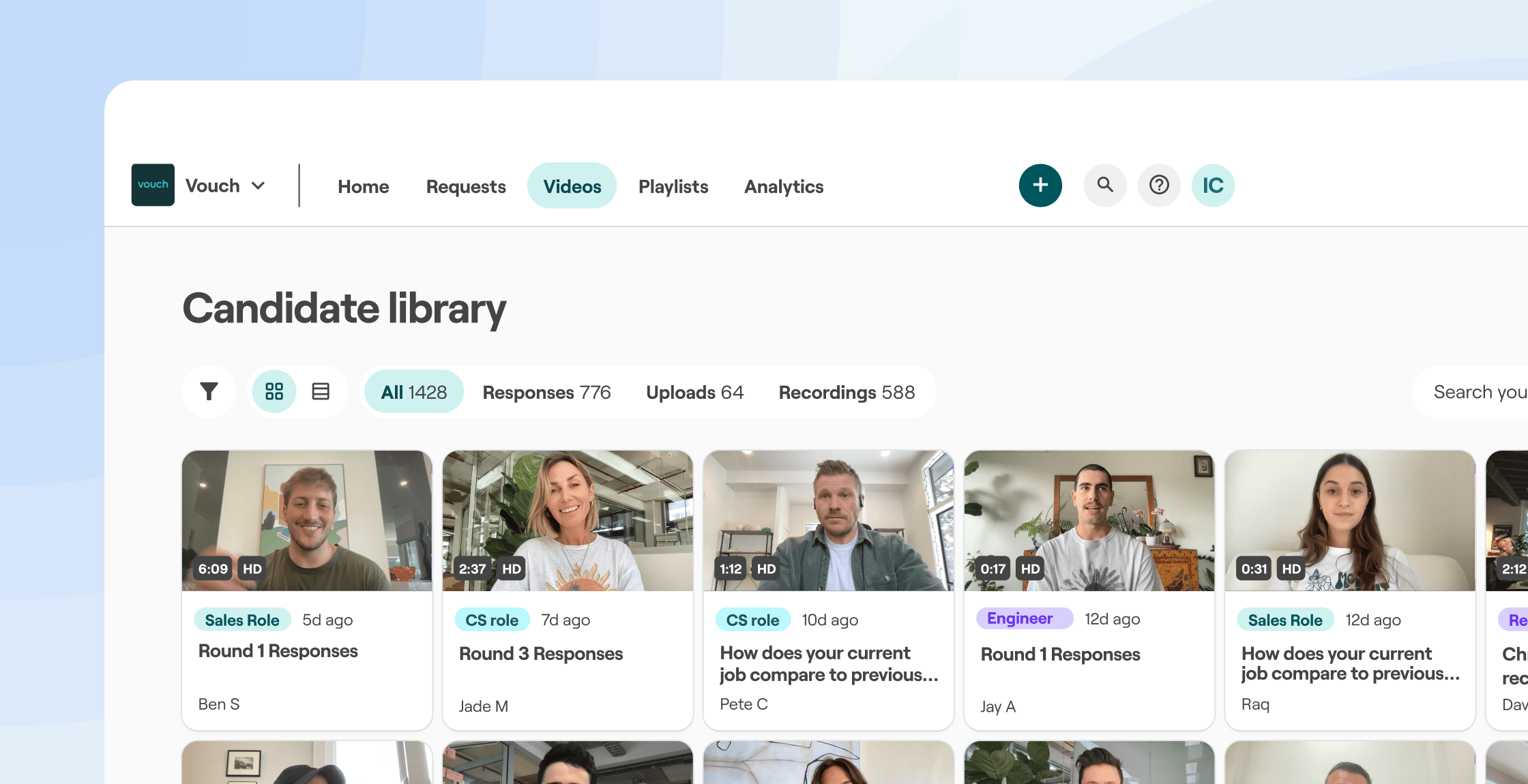Go to the Home tab
This screenshot has height=784, width=1528.
pos(364,187)
